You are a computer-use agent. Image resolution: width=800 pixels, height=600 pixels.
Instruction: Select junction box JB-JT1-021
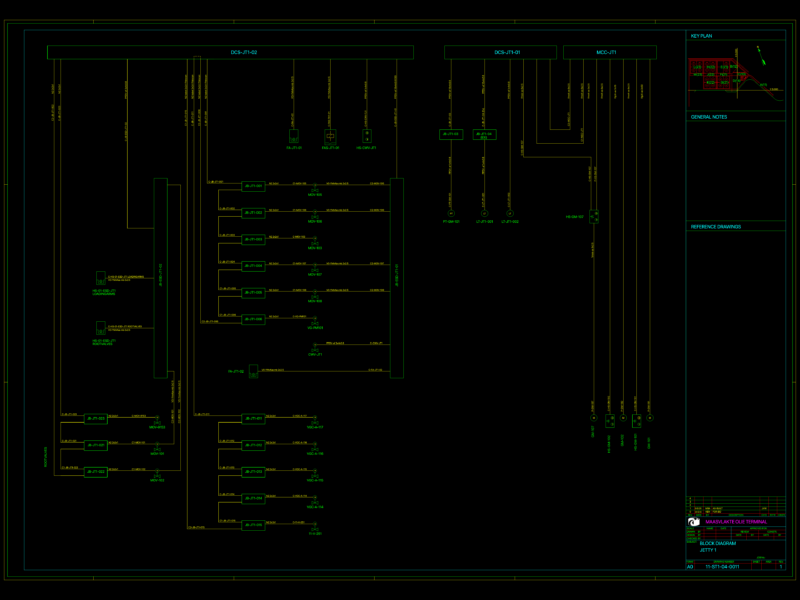[x=95, y=445]
